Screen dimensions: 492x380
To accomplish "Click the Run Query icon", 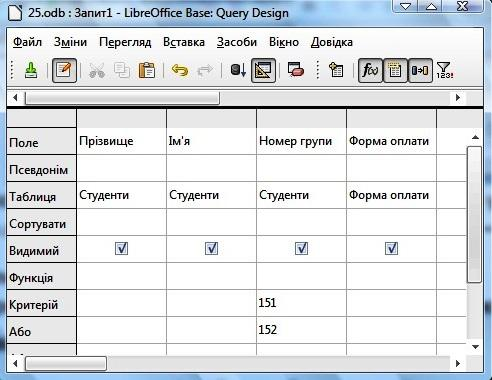I will tap(238, 70).
